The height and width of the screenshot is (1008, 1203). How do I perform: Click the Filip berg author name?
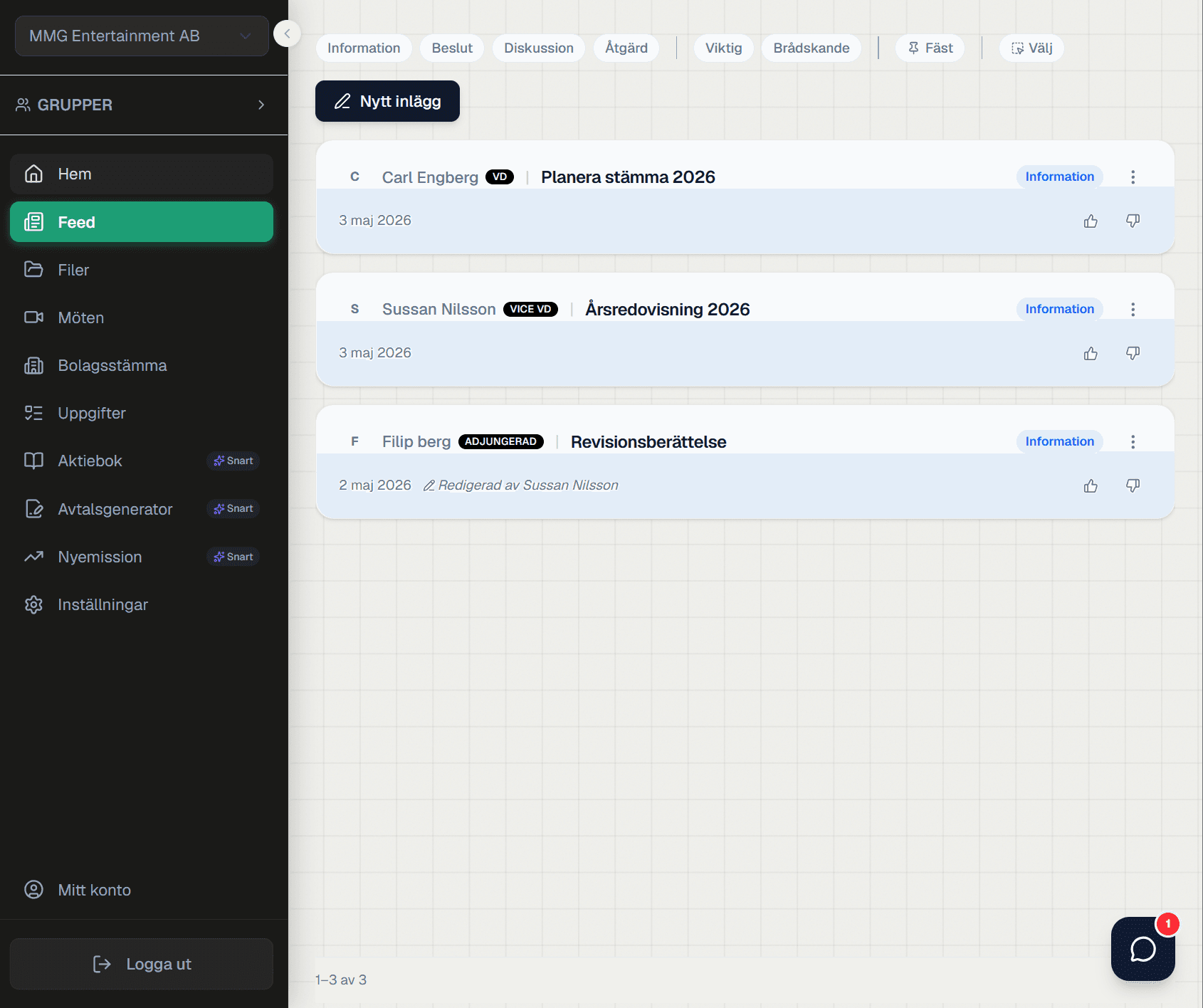pyautogui.click(x=416, y=442)
